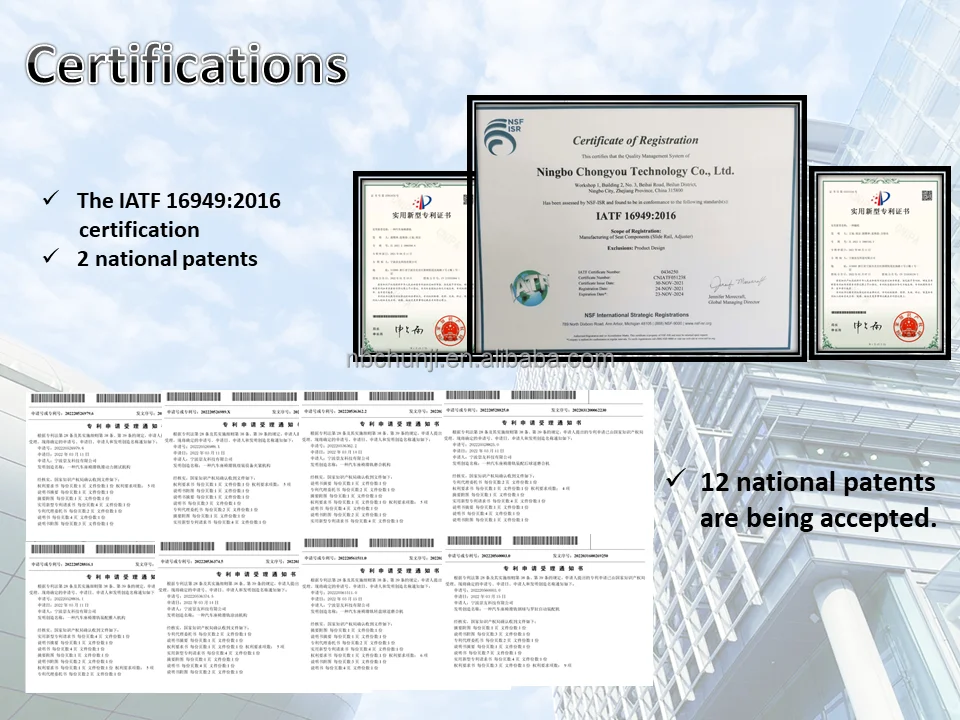Click the NSF ISR logo on certificate
Image resolution: width=960 pixels, height=720 pixels.
coord(503,137)
